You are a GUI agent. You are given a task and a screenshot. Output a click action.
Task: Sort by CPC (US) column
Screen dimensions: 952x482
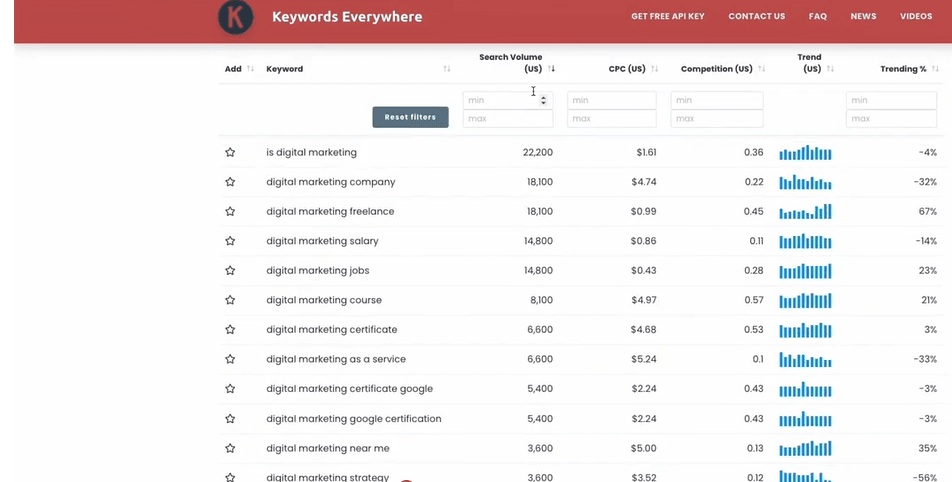click(654, 69)
